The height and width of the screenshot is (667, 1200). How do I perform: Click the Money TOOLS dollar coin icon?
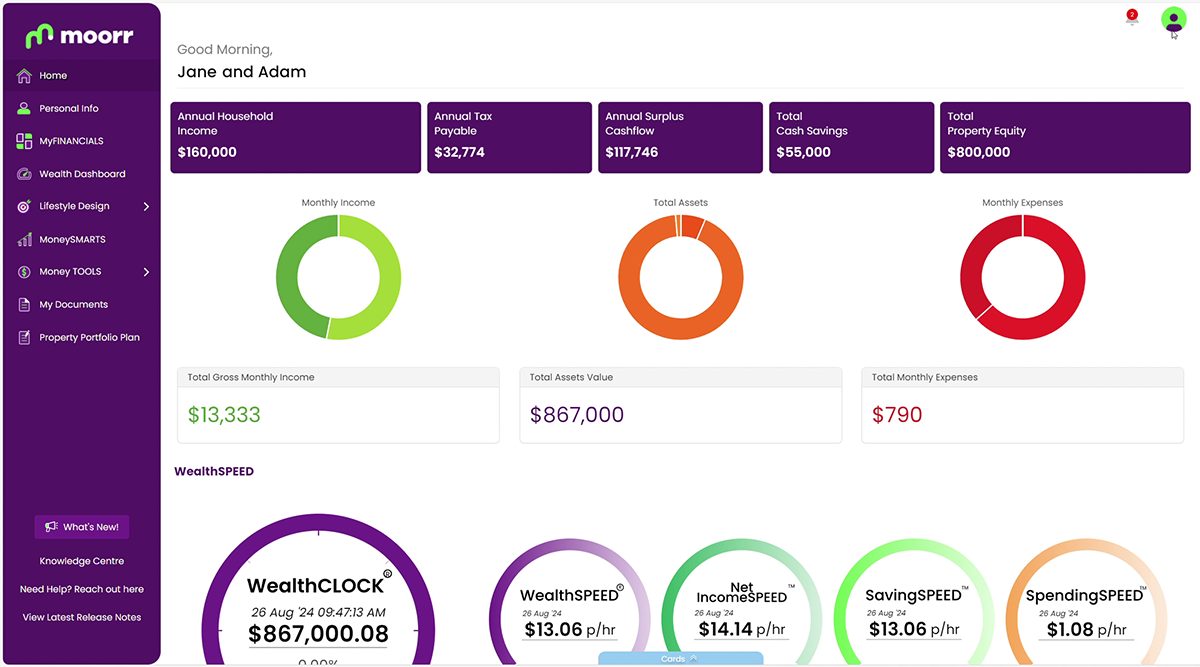pos(24,272)
